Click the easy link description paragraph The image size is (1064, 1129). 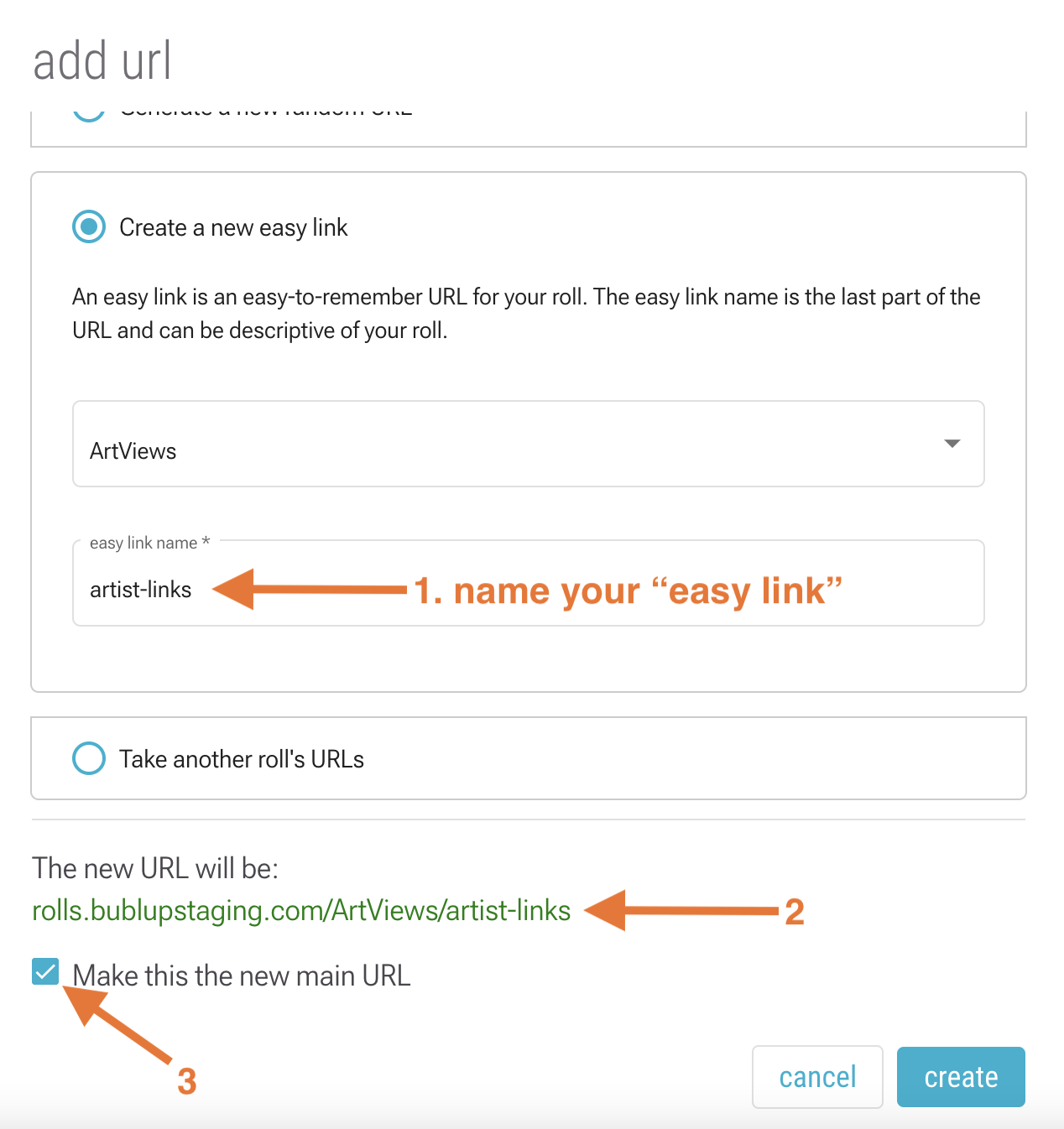tap(526, 314)
